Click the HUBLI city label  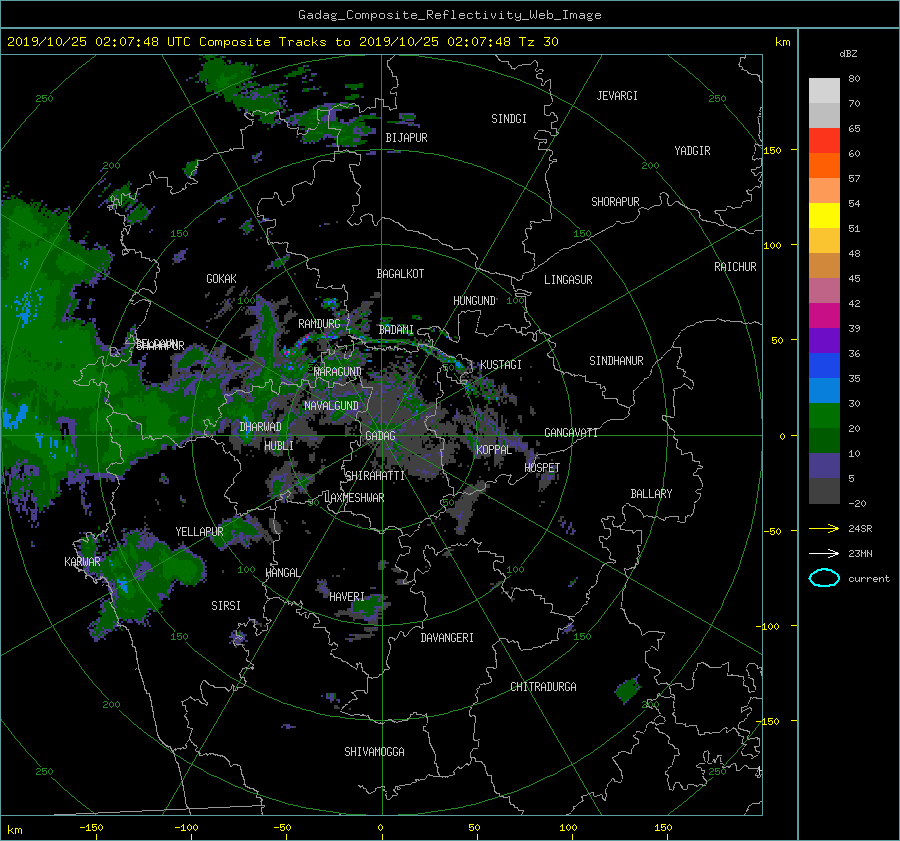279,446
